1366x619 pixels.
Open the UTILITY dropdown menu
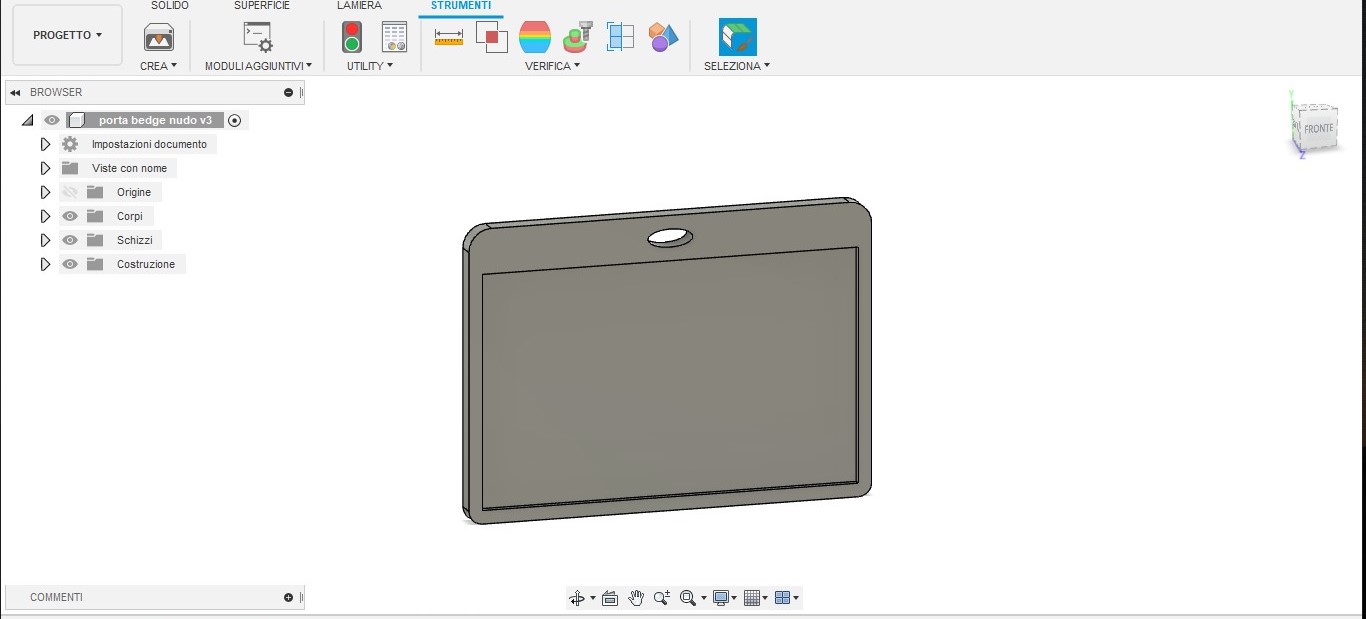(x=370, y=66)
